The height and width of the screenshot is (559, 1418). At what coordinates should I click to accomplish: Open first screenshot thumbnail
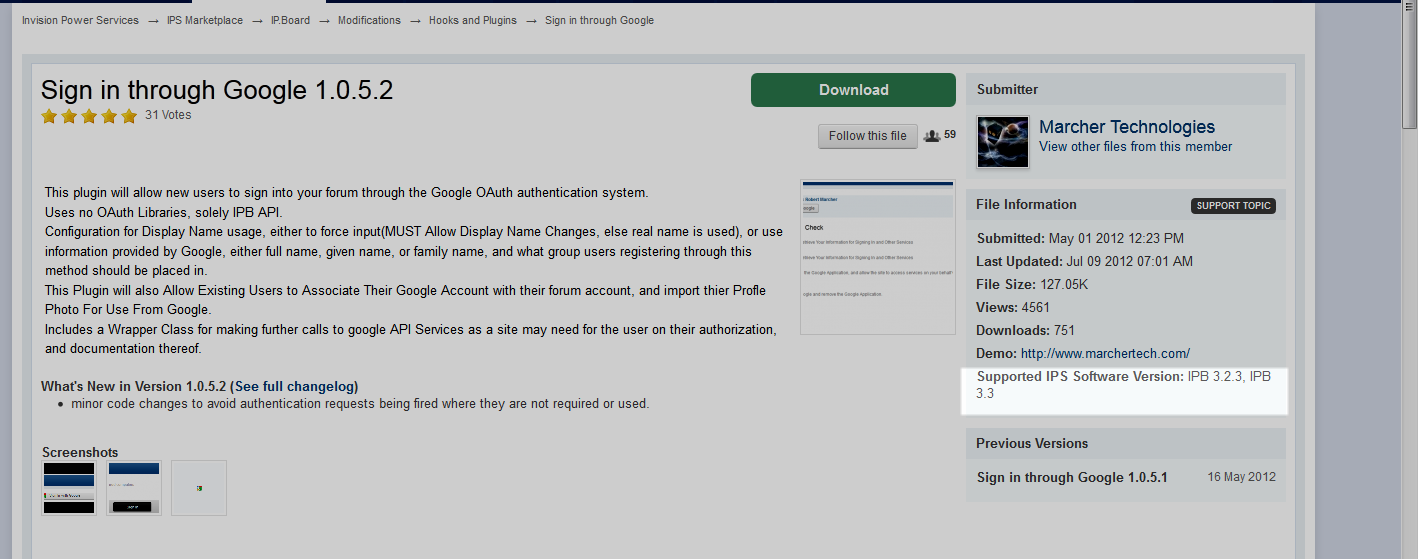point(69,488)
